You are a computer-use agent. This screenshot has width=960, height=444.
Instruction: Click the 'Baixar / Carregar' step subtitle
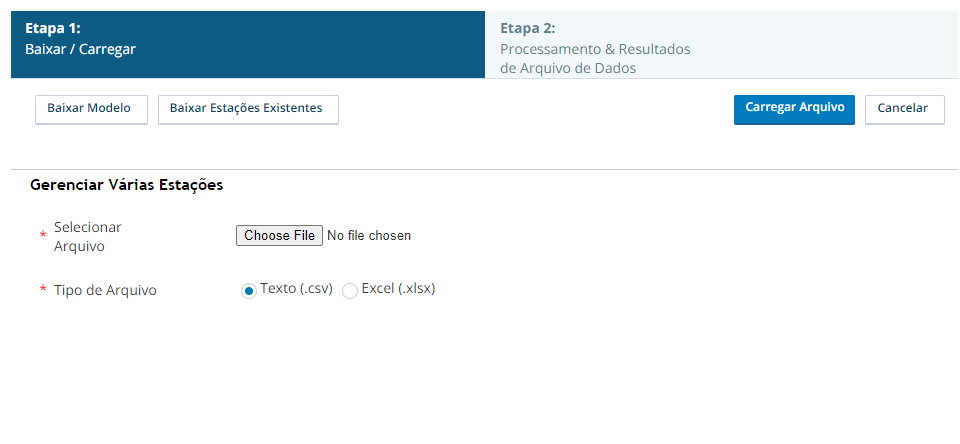coord(80,49)
